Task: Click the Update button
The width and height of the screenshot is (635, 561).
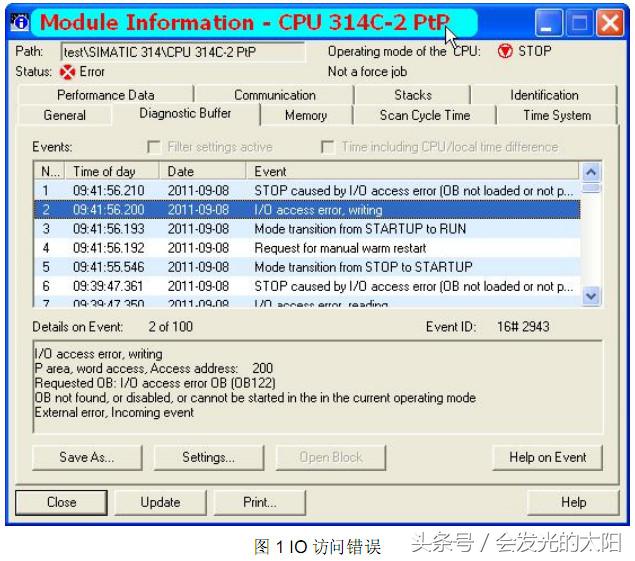Action: [160, 502]
